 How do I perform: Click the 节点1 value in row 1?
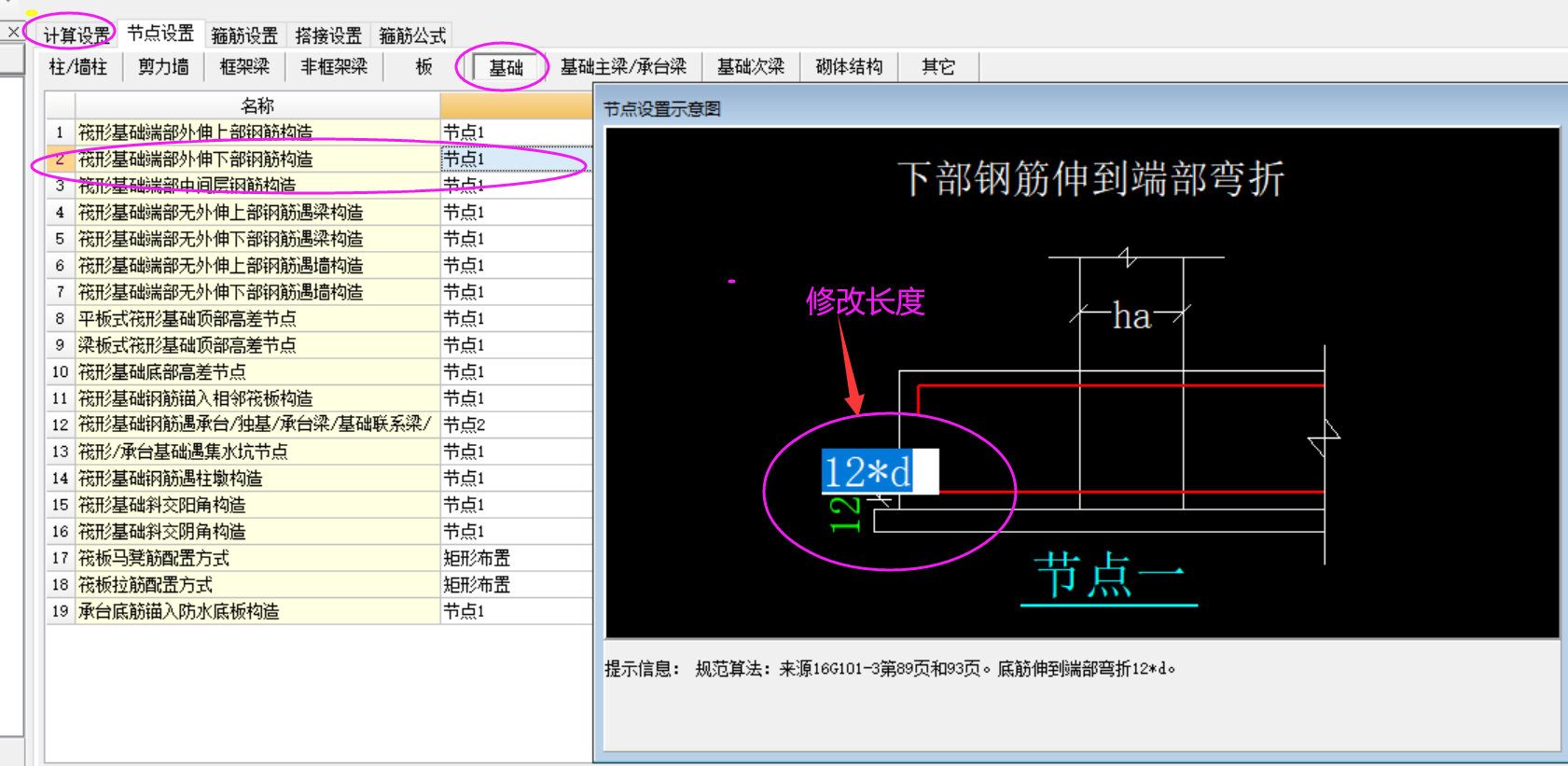click(516, 132)
